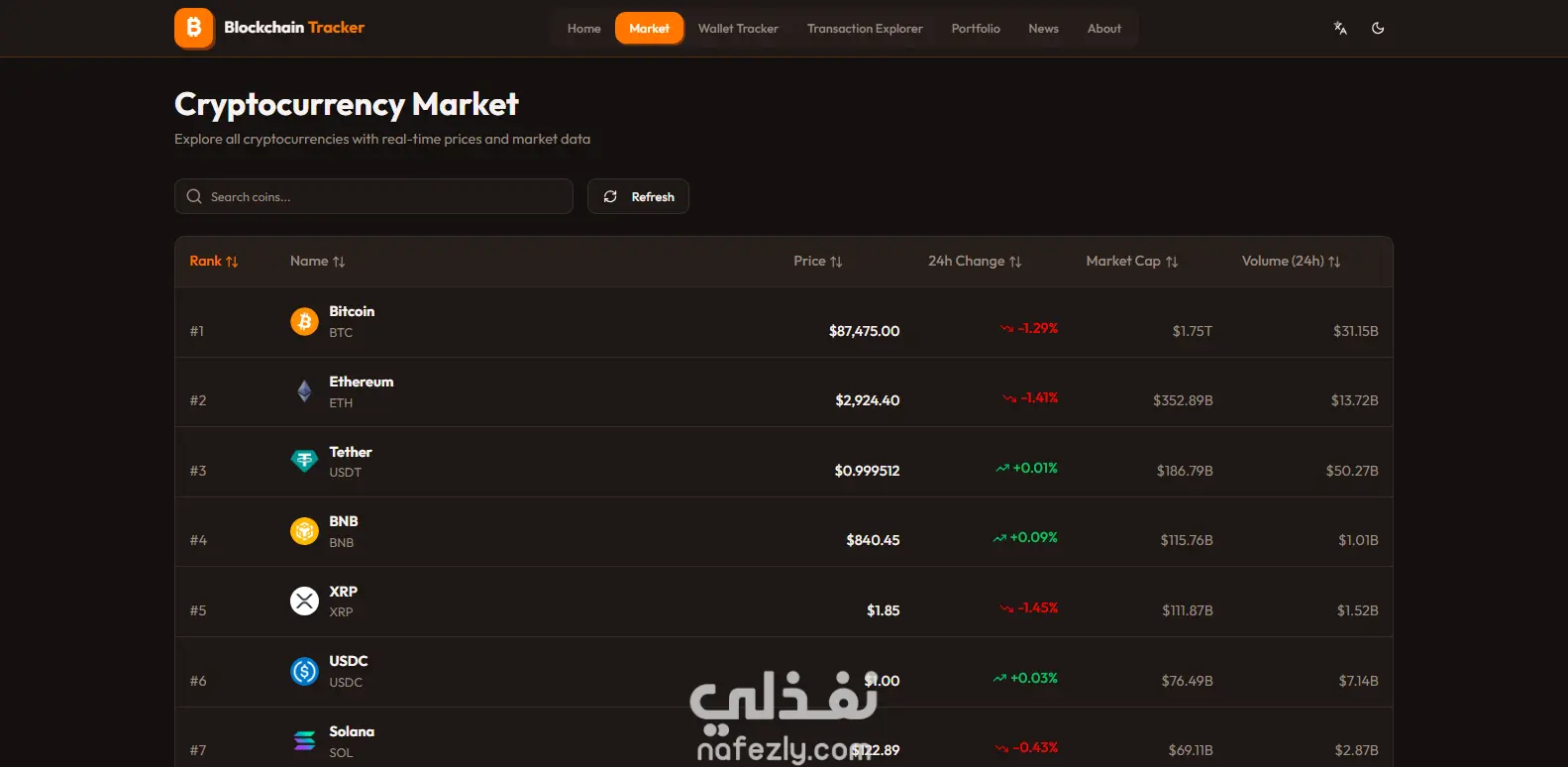Sort the table by Rank column

[214, 262]
